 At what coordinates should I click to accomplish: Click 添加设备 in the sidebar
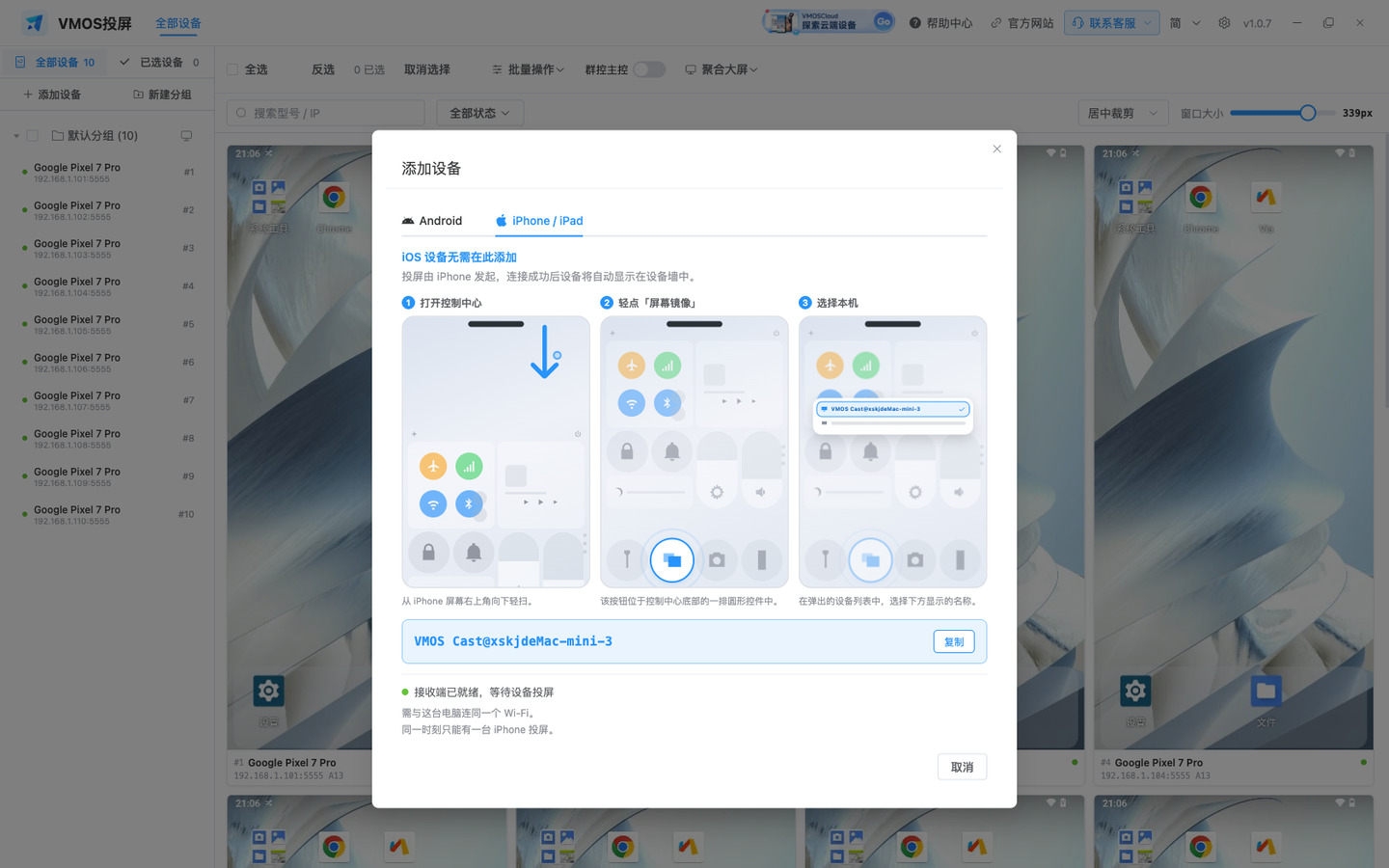point(52,95)
